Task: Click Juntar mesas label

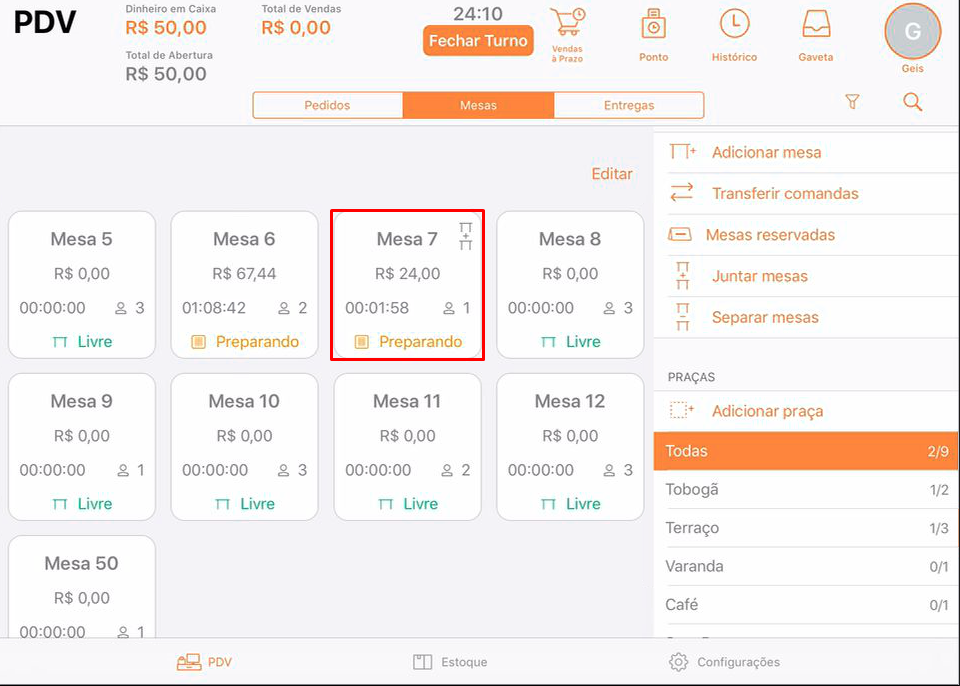Action: [760, 276]
